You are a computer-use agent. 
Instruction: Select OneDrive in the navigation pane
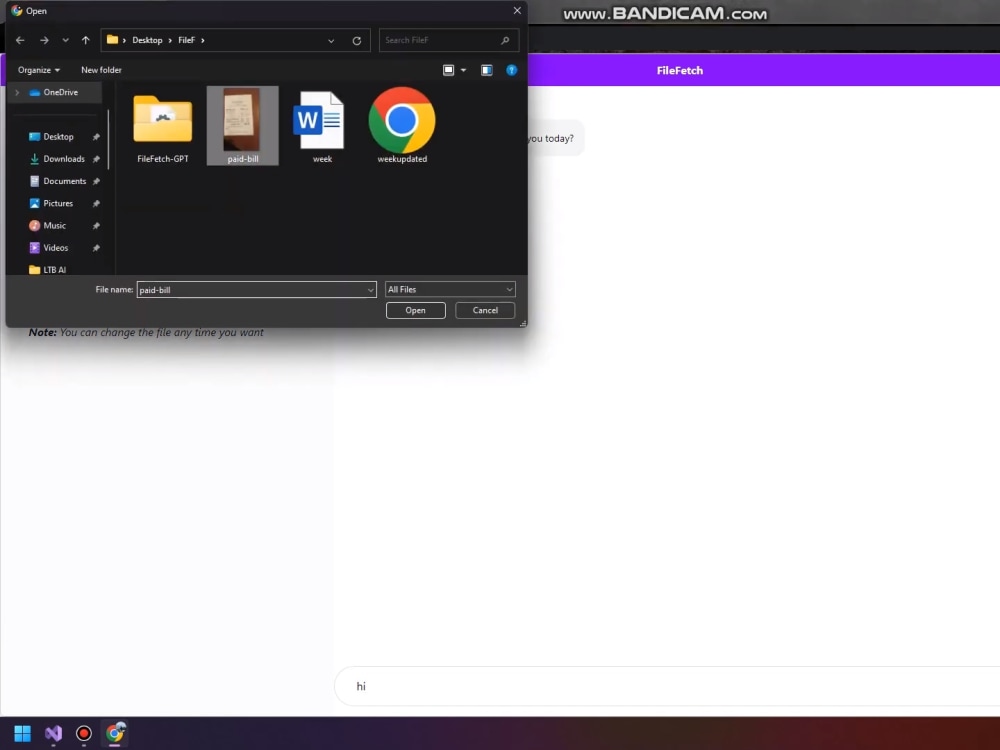(x=54, y=92)
